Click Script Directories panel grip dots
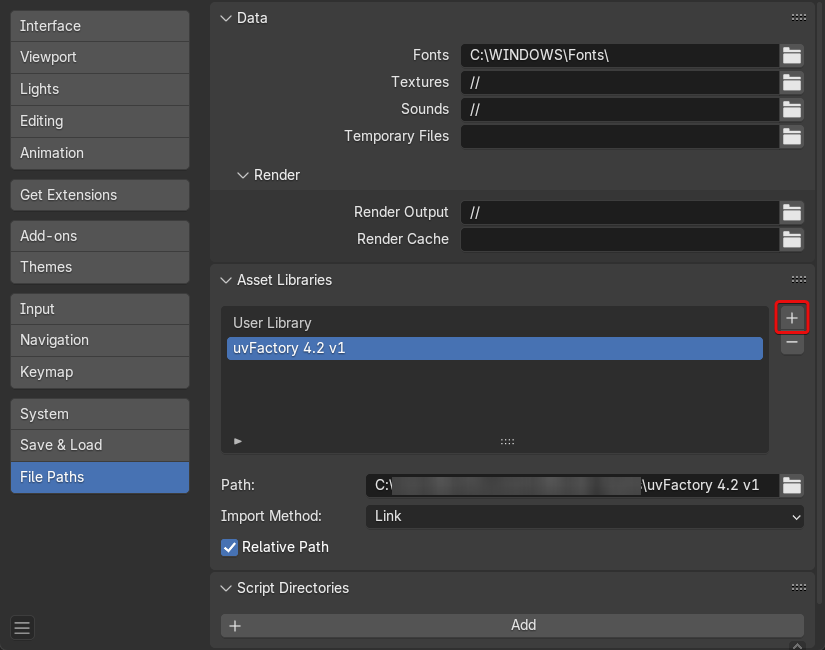This screenshot has width=825, height=650. (799, 587)
